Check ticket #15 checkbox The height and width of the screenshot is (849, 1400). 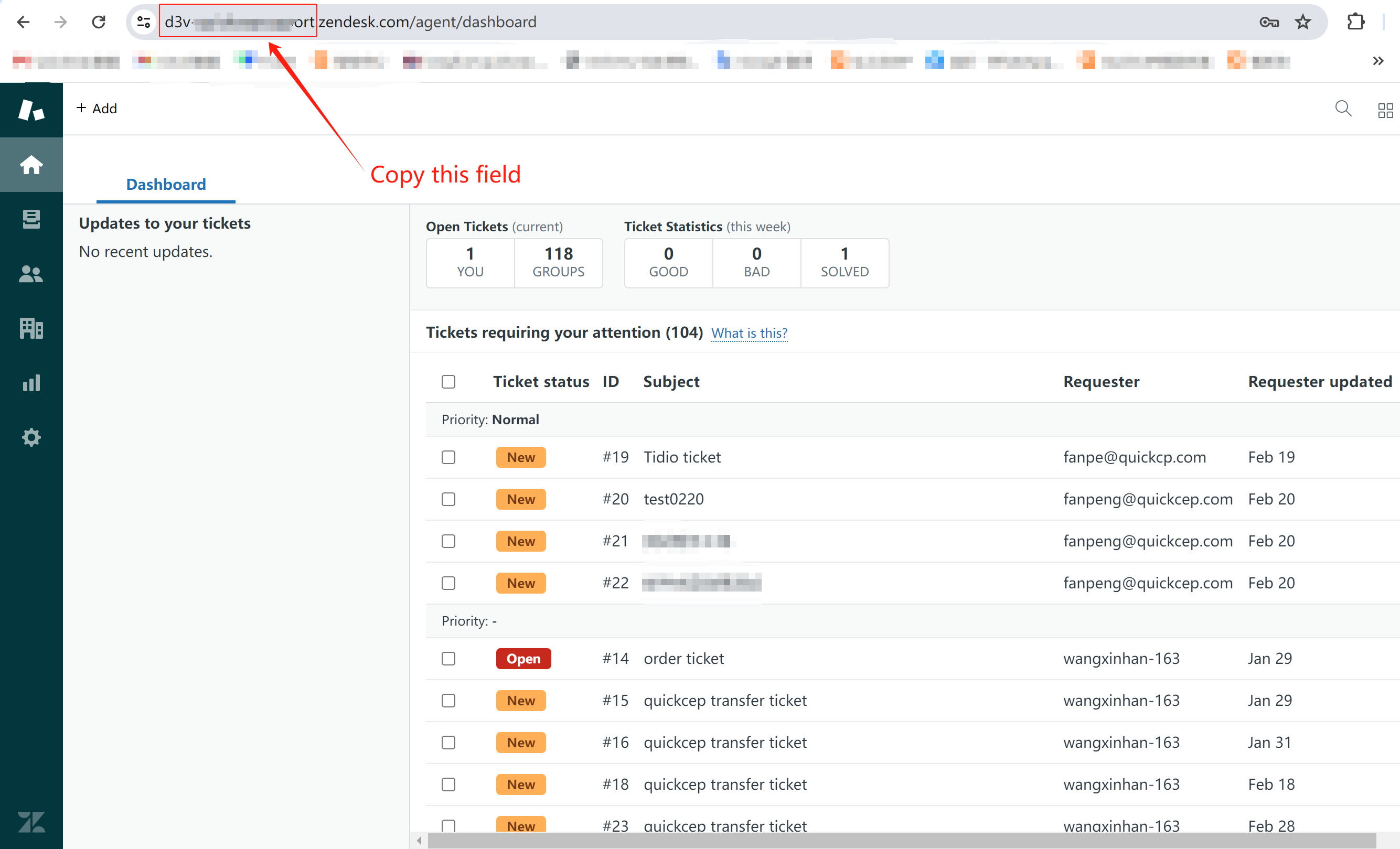tap(448, 701)
